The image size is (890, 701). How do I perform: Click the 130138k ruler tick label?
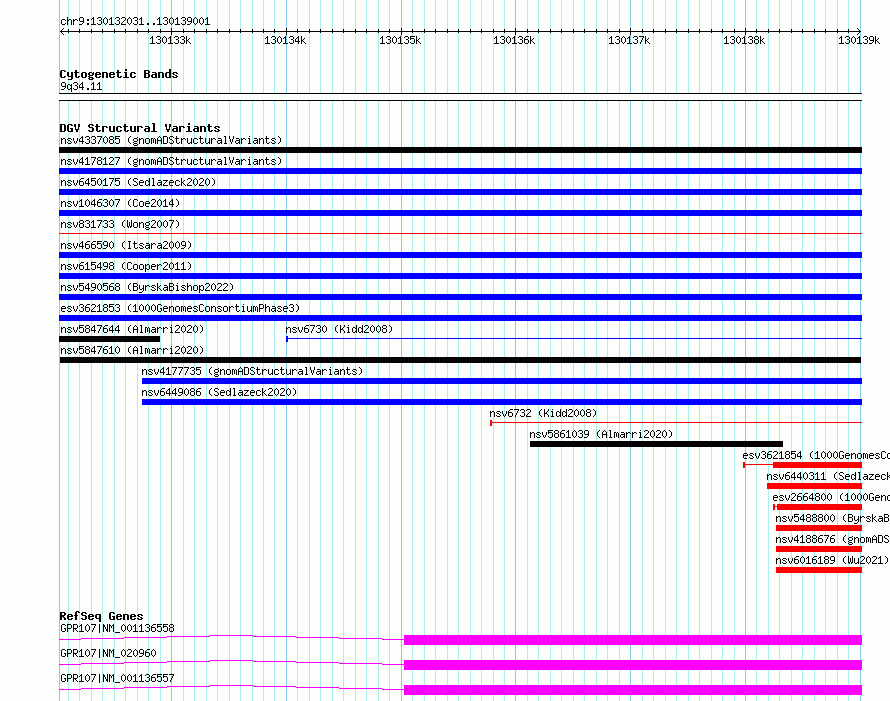tap(744, 40)
